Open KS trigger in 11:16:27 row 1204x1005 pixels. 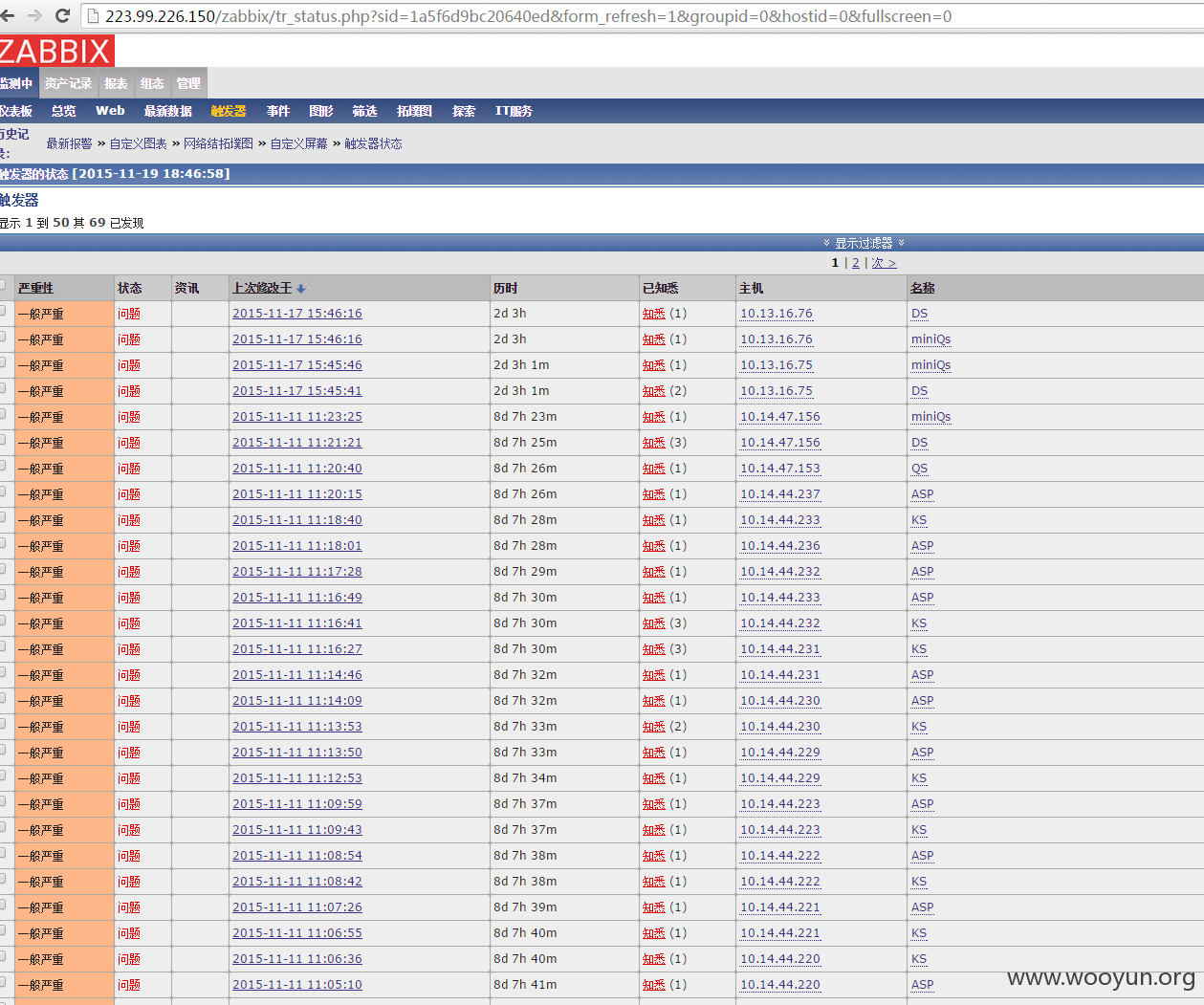(x=919, y=649)
